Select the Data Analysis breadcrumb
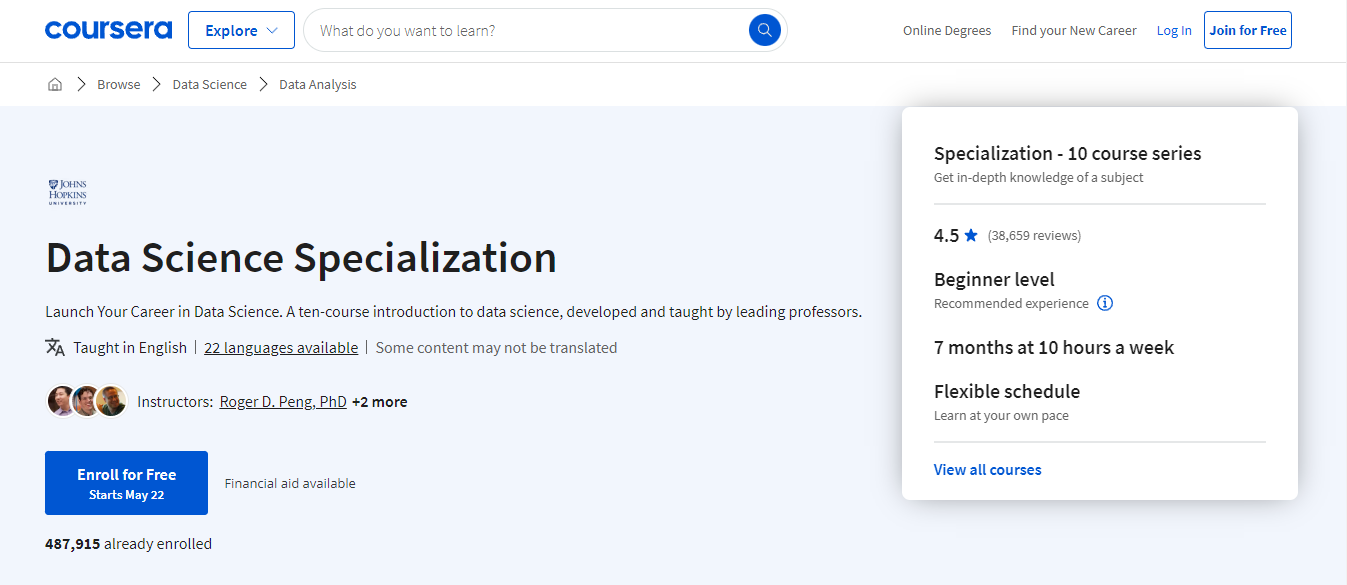Image resolution: width=1347 pixels, height=585 pixels. [x=317, y=85]
